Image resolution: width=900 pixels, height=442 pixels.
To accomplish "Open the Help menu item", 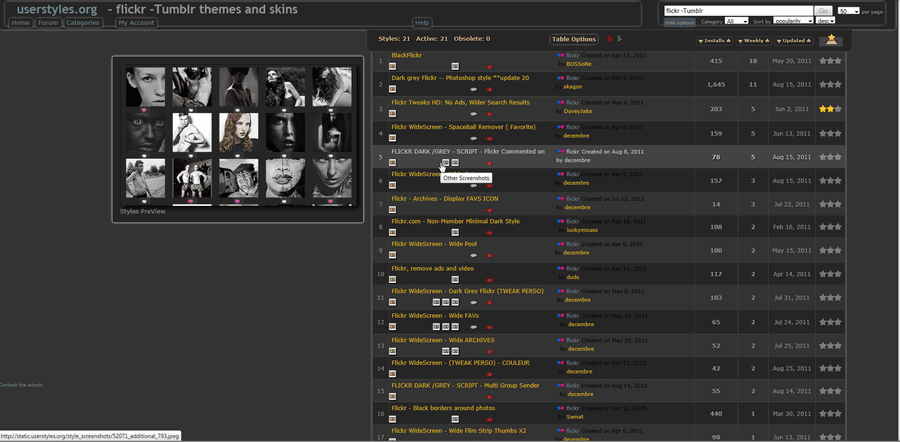I will 422,23.
